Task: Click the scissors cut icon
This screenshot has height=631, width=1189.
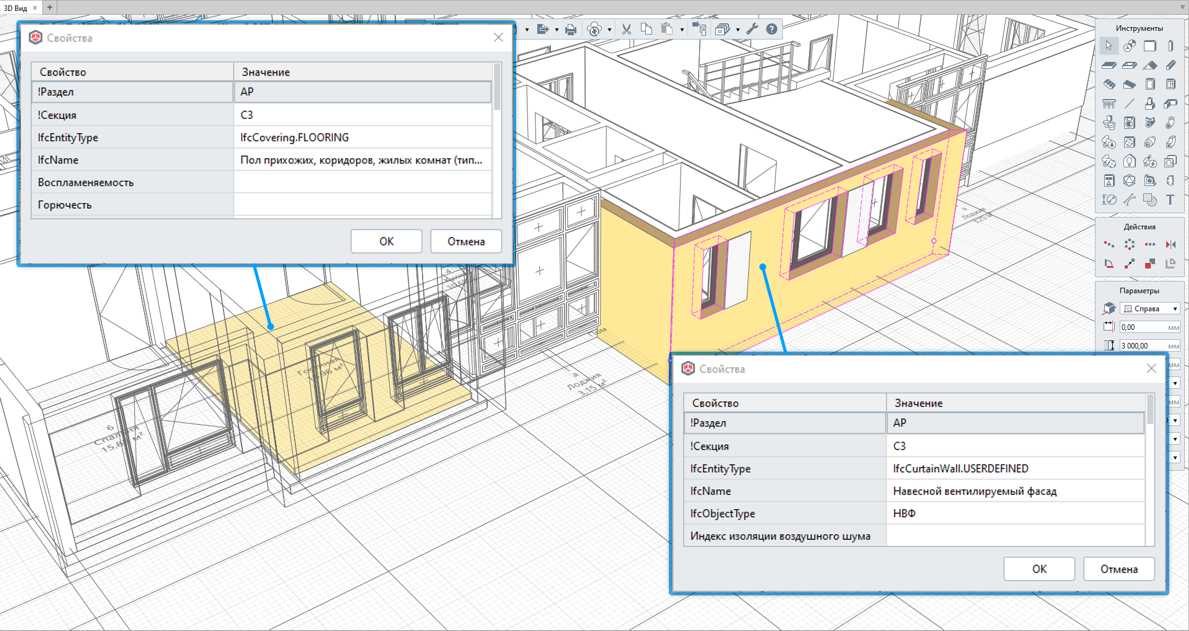Action: [626, 30]
